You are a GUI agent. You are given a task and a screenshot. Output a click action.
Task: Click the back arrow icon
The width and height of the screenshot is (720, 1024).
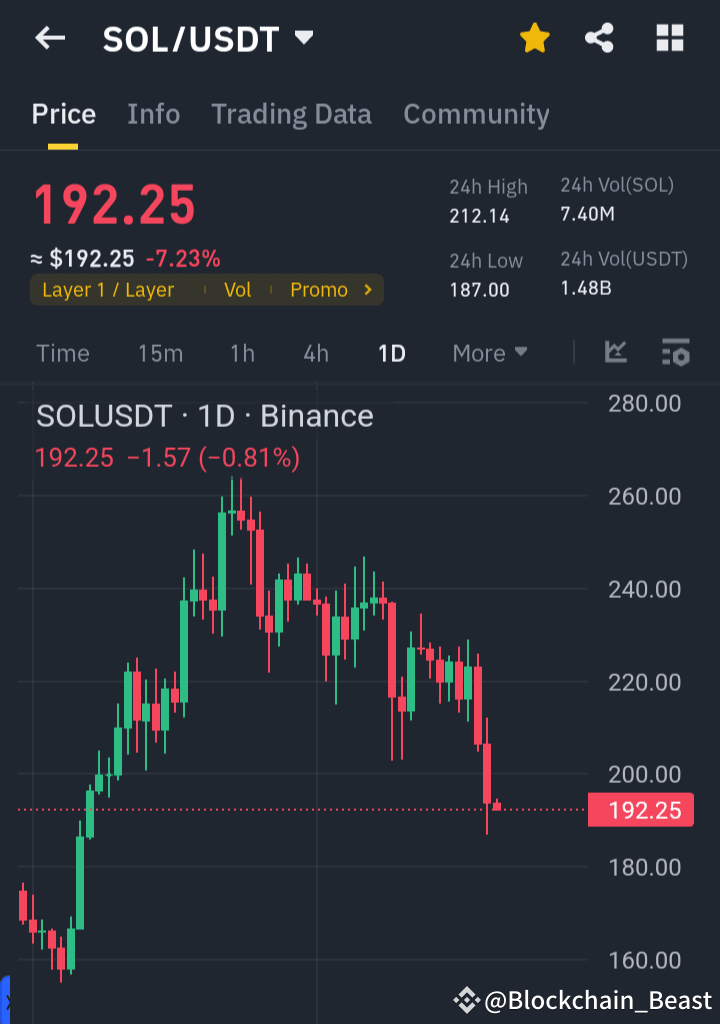point(50,38)
